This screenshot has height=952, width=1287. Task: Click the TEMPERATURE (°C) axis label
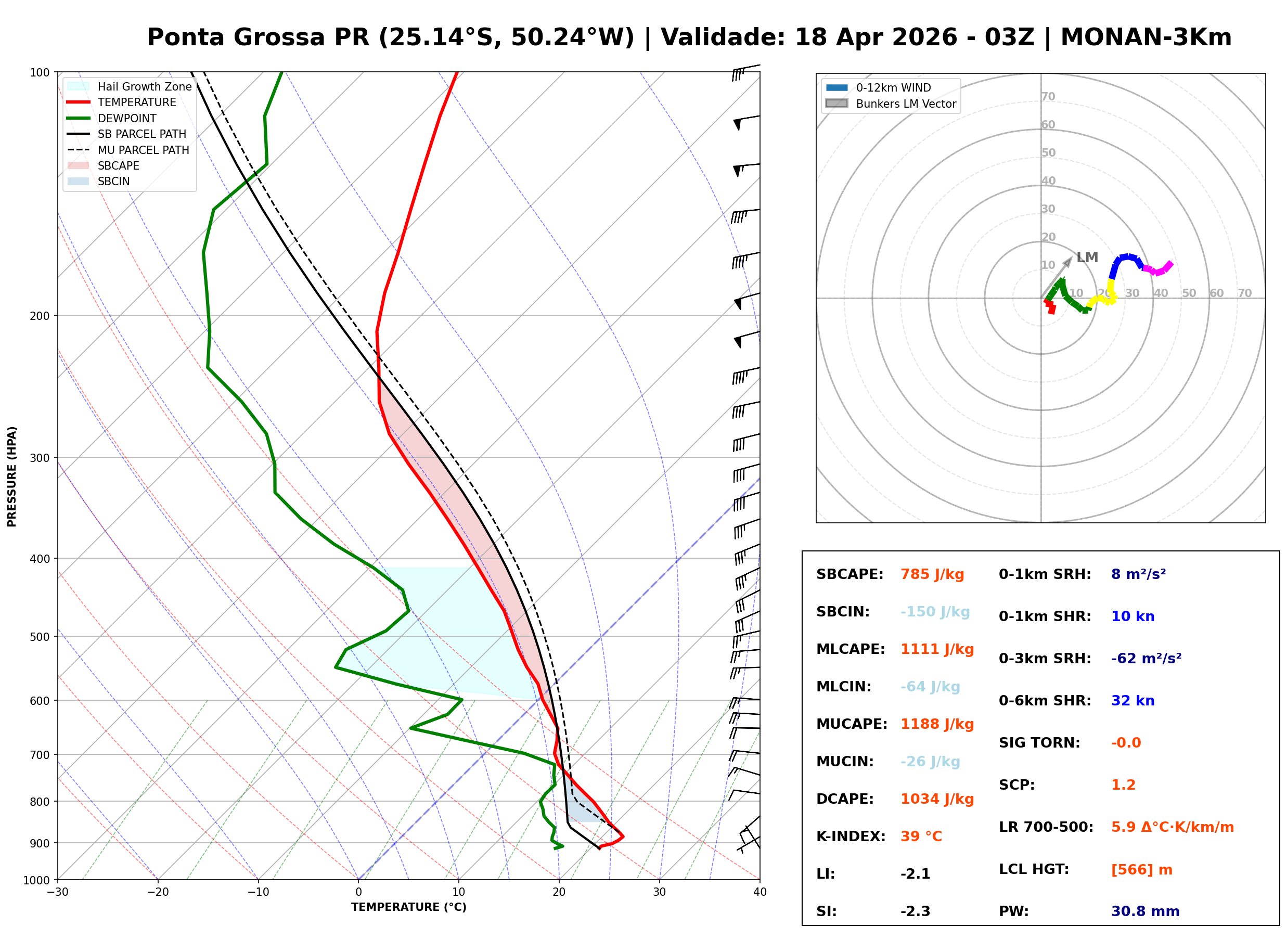pyautogui.click(x=409, y=908)
